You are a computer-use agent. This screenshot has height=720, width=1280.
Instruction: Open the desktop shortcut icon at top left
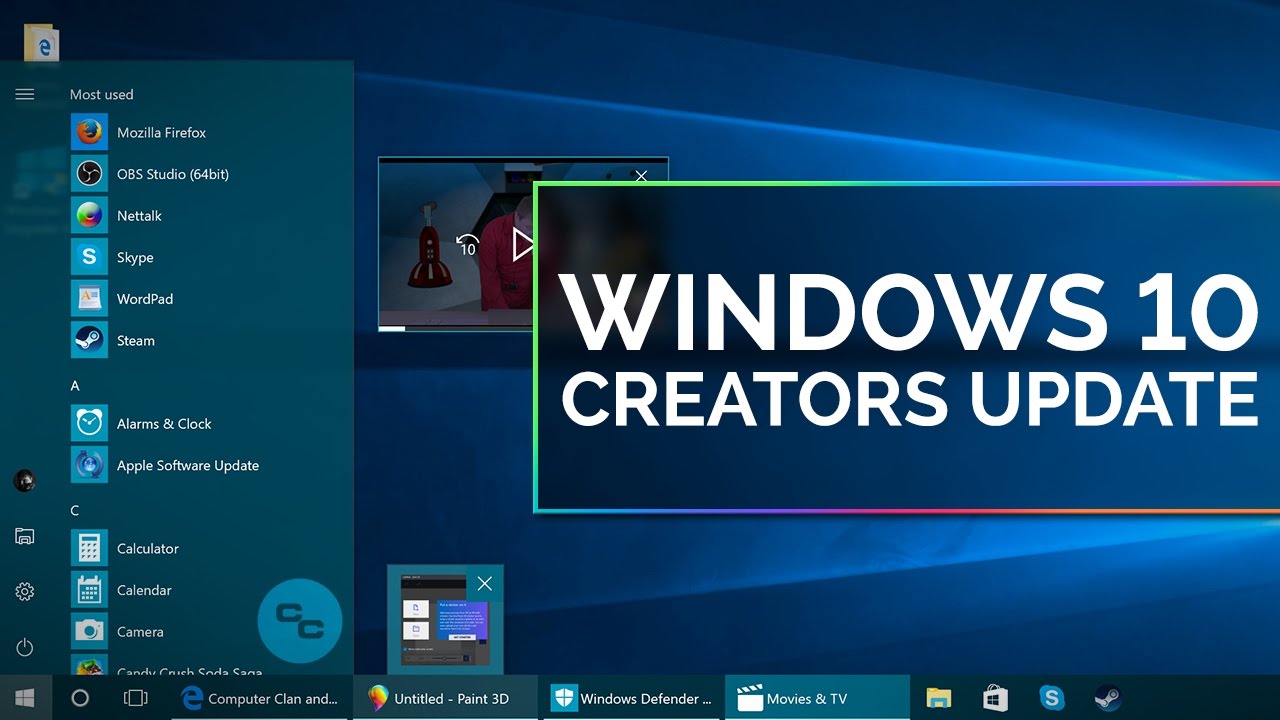[42, 41]
